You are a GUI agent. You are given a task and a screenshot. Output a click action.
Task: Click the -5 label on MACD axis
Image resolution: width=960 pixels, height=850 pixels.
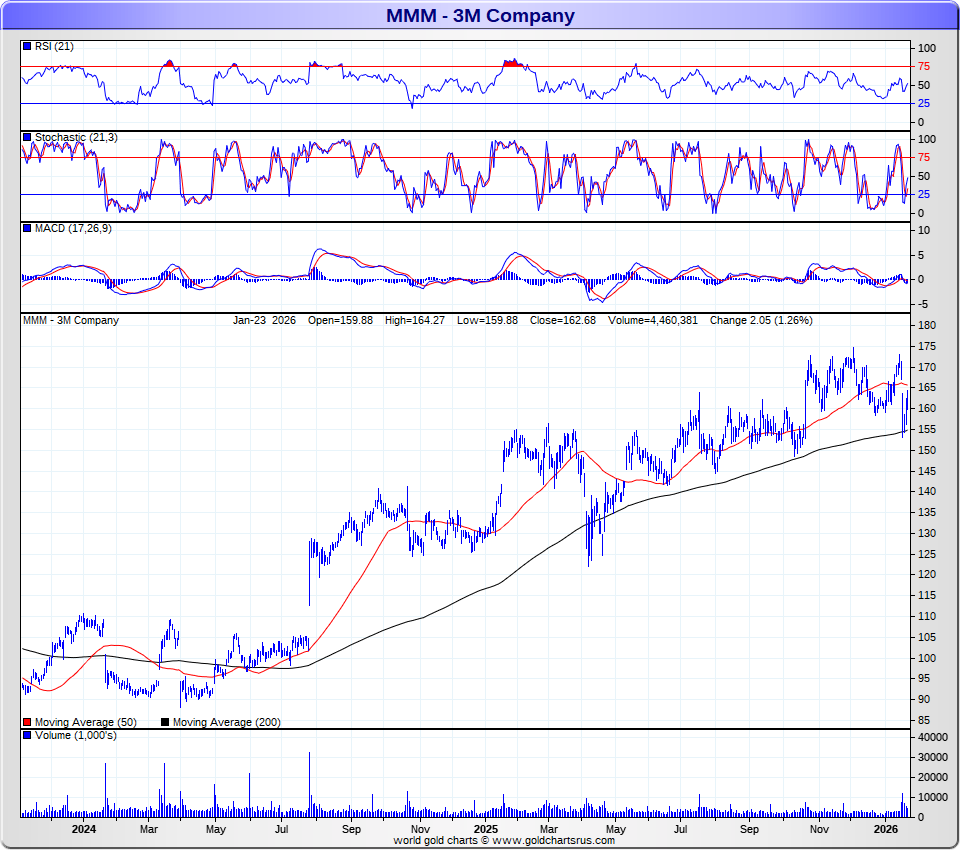(923, 304)
